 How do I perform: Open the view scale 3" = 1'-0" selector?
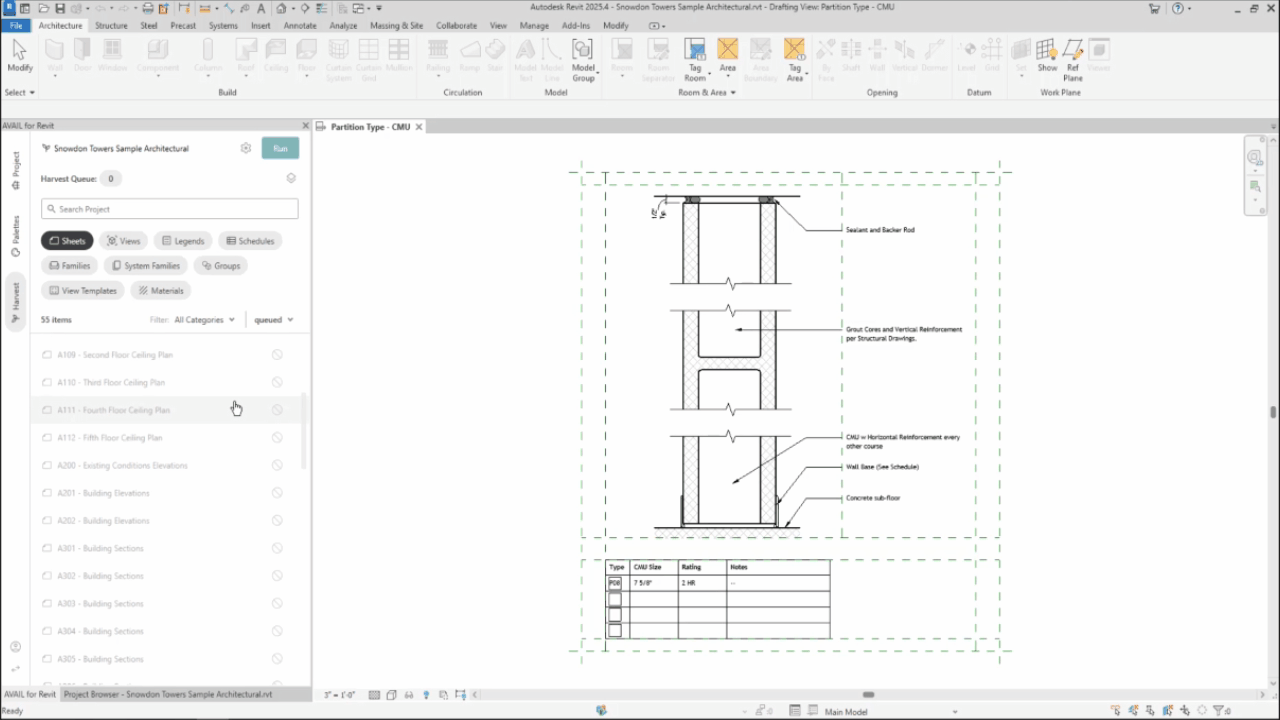coord(341,695)
